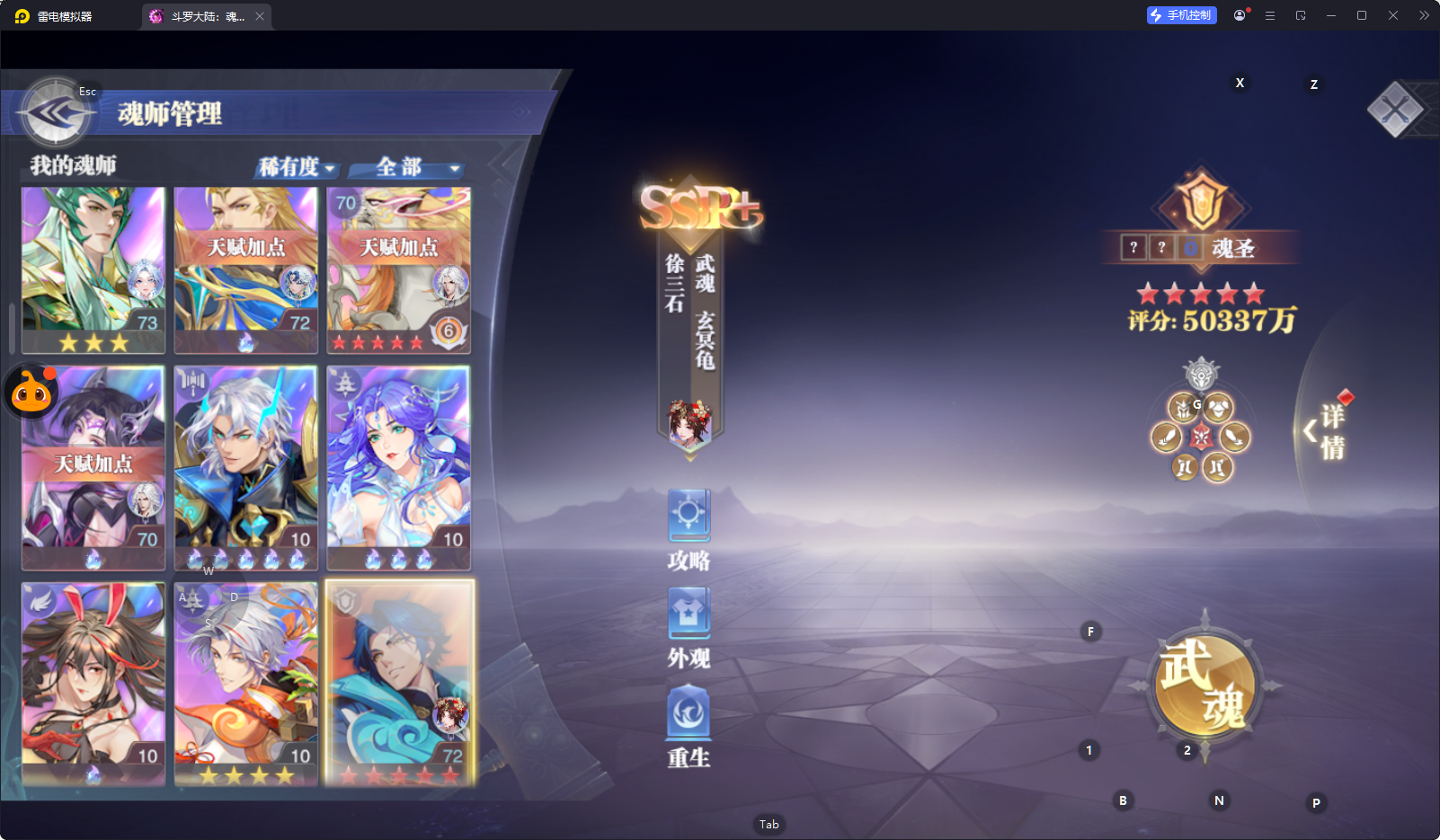Close the soul master panel with diamond X
This screenshot has width=1440, height=840.
1395,110
